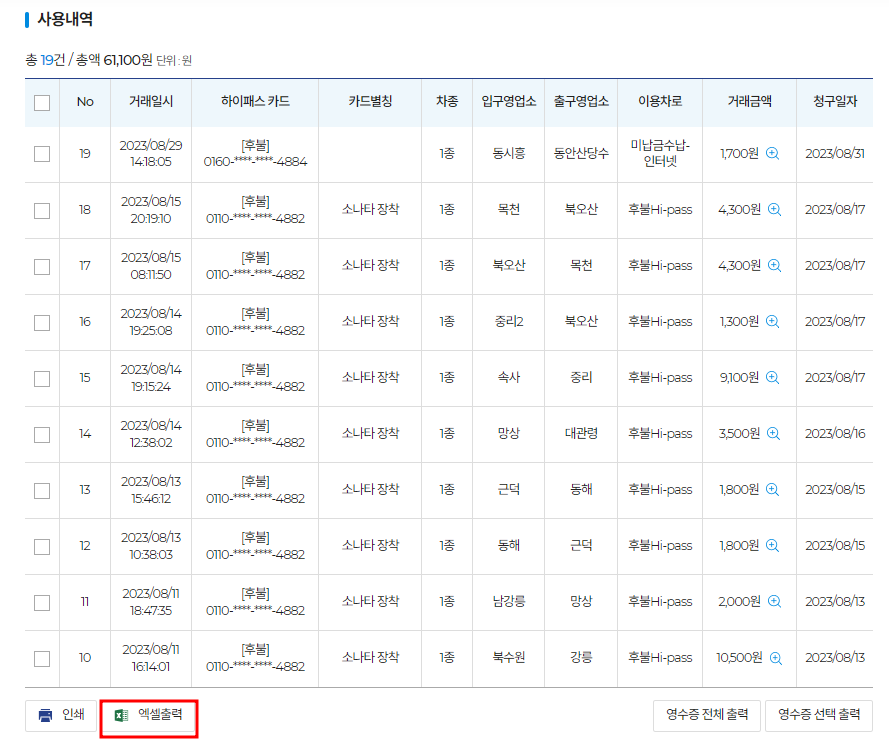The height and width of the screenshot is (741, 889).
Task: Check the box for row No 18
Action: click(42, 210)
